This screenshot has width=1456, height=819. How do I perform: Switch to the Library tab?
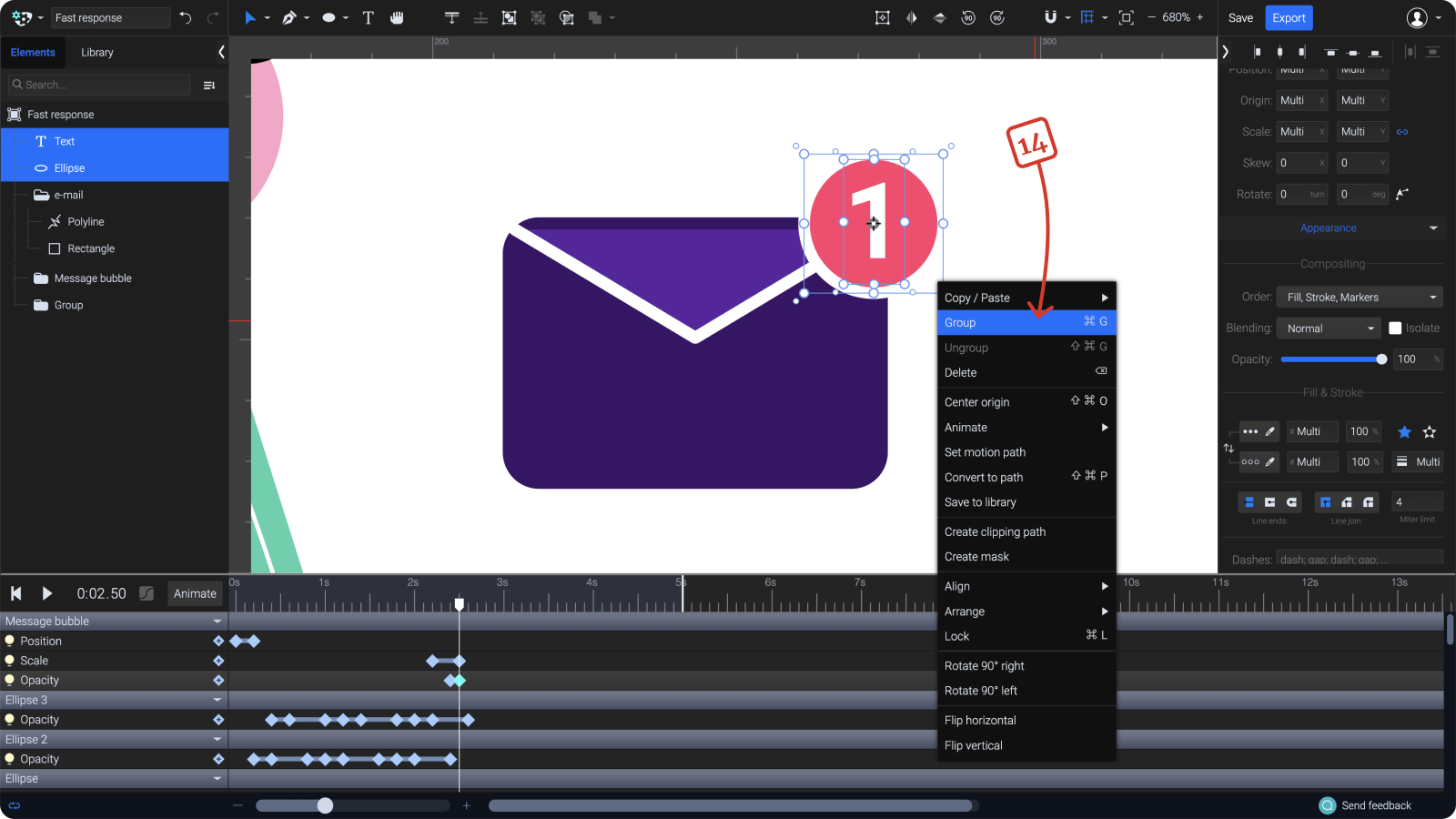coord(97,52)
